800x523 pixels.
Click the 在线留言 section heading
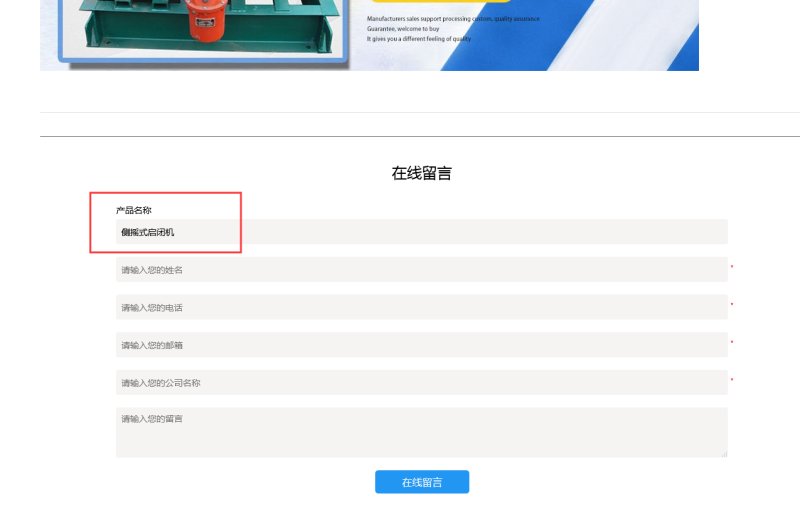[421, 173]
